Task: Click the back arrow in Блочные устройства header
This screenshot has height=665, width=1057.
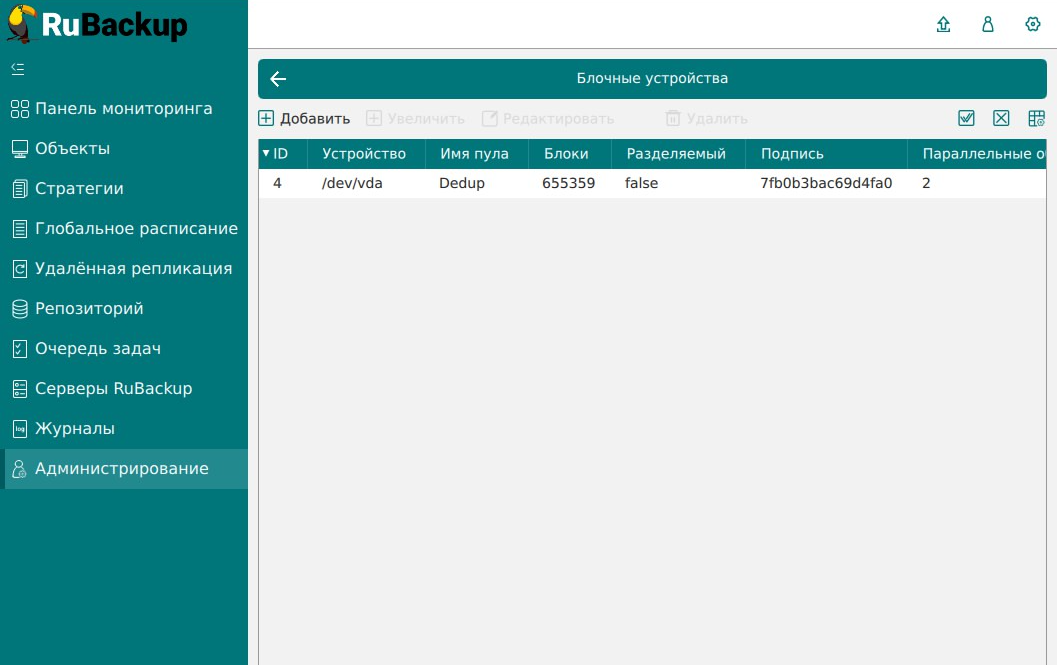Action: [278, 79]
